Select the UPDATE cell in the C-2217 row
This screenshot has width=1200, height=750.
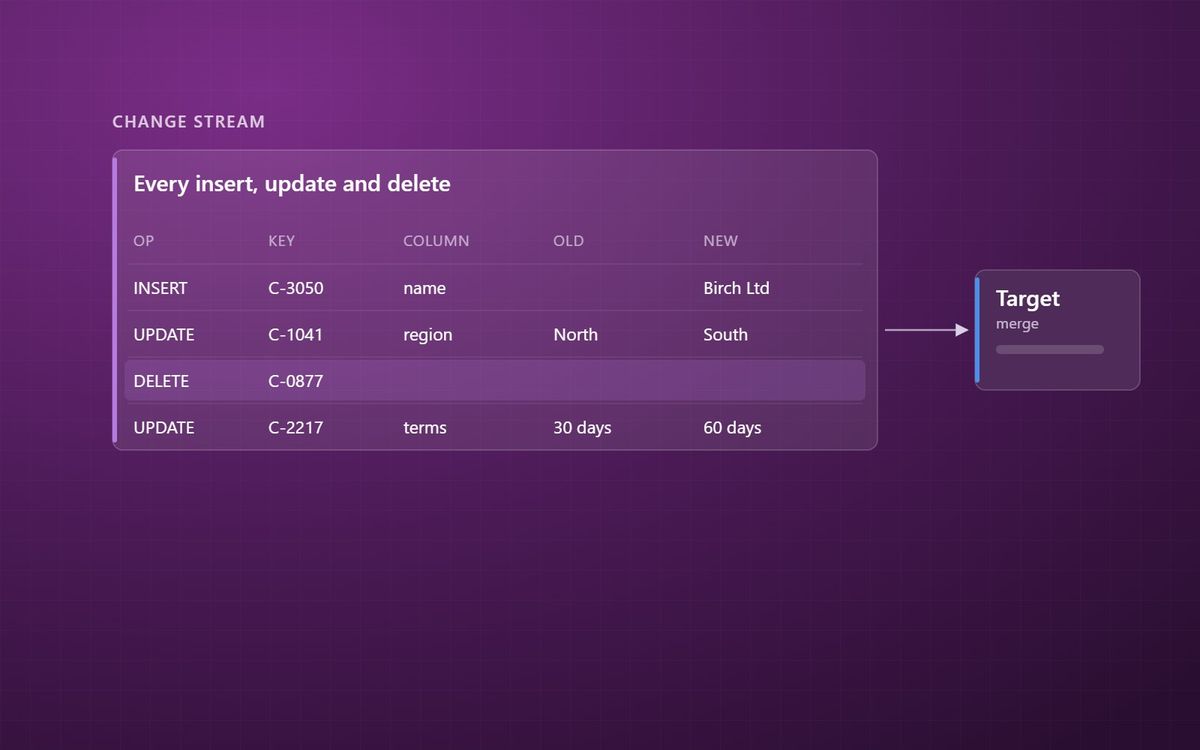164,428
